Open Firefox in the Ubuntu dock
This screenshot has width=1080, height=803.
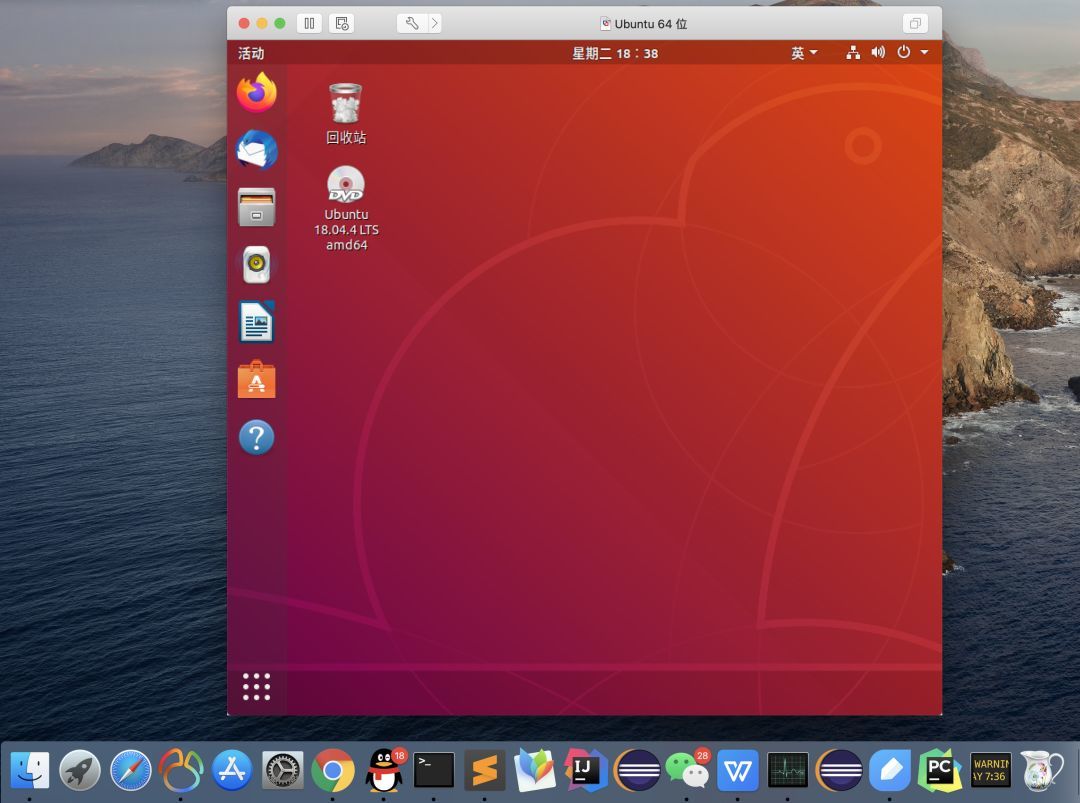(x=256, y=93)
